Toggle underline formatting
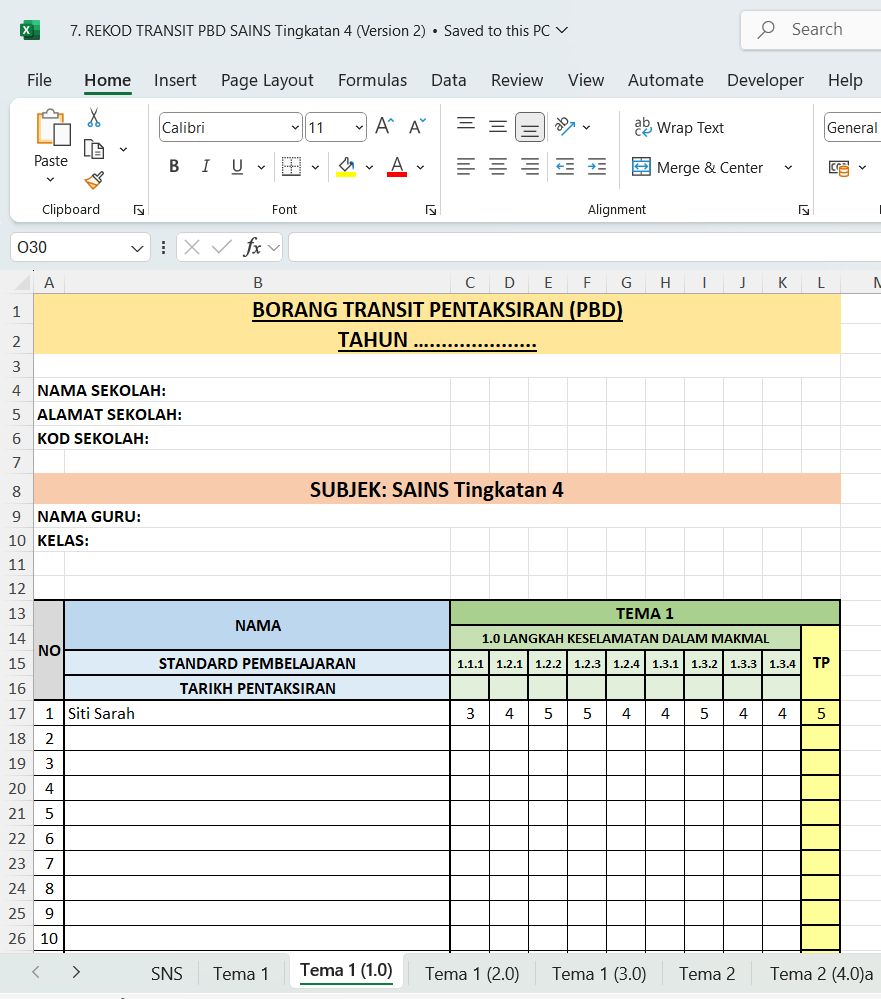Screen dimensions: 881x999 coord(237,167)
